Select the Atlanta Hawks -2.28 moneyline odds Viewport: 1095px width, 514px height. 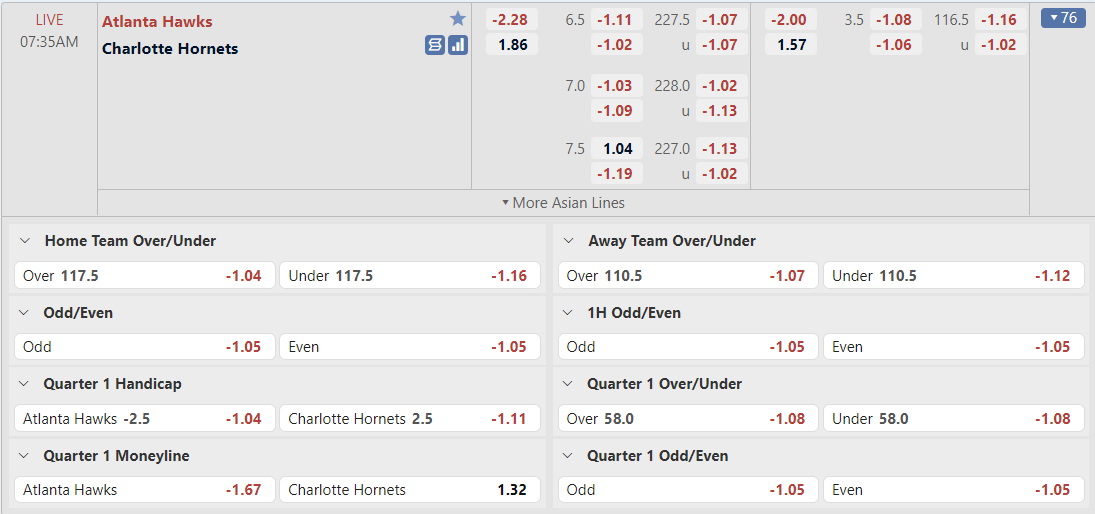(x=512, y=20)
